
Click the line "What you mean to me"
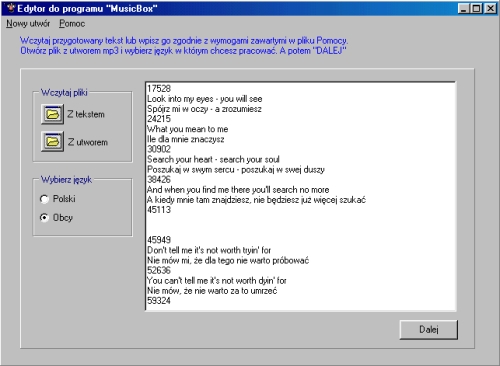tap(188, 129)
